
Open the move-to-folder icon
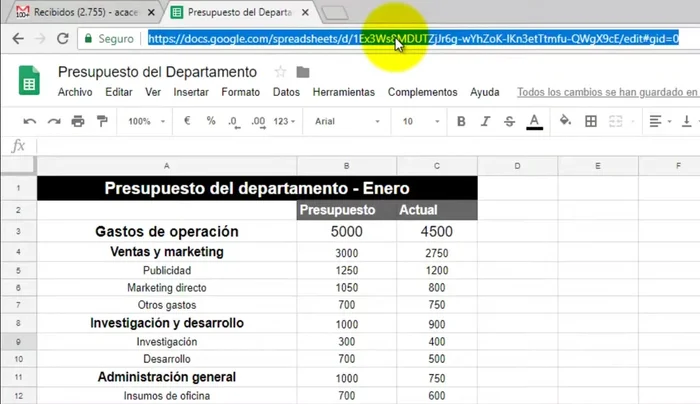coord(303,72)
